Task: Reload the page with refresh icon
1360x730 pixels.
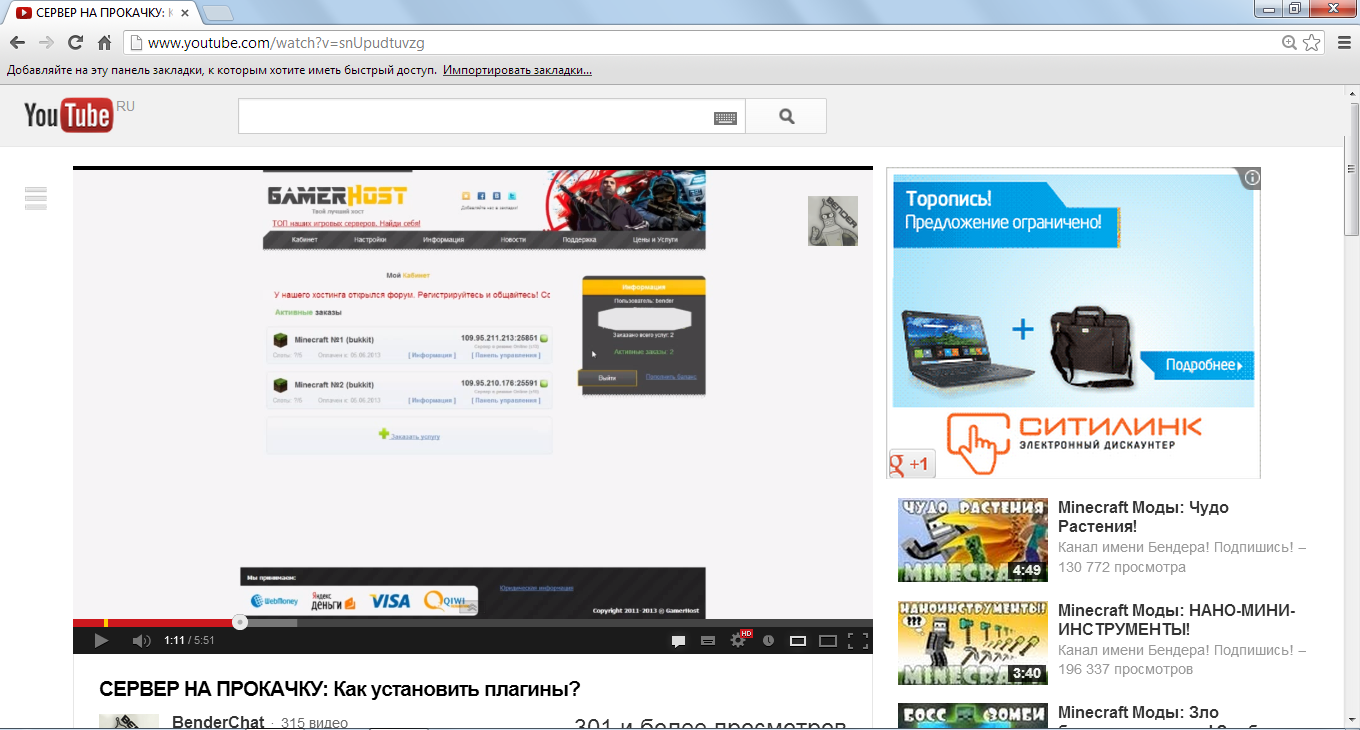Action: tap(75, 42)
